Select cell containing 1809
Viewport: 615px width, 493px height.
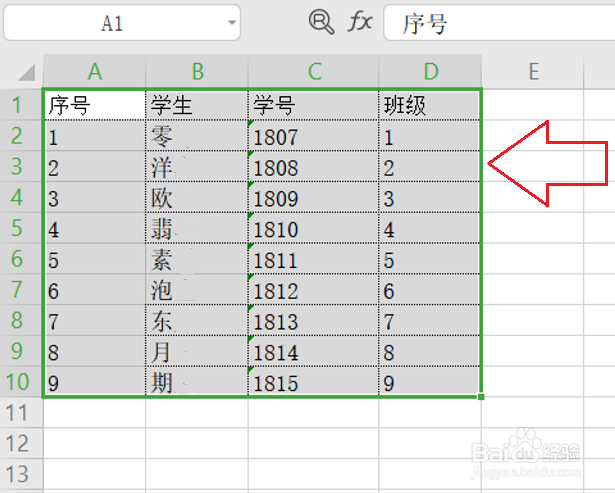pos(313,197)
